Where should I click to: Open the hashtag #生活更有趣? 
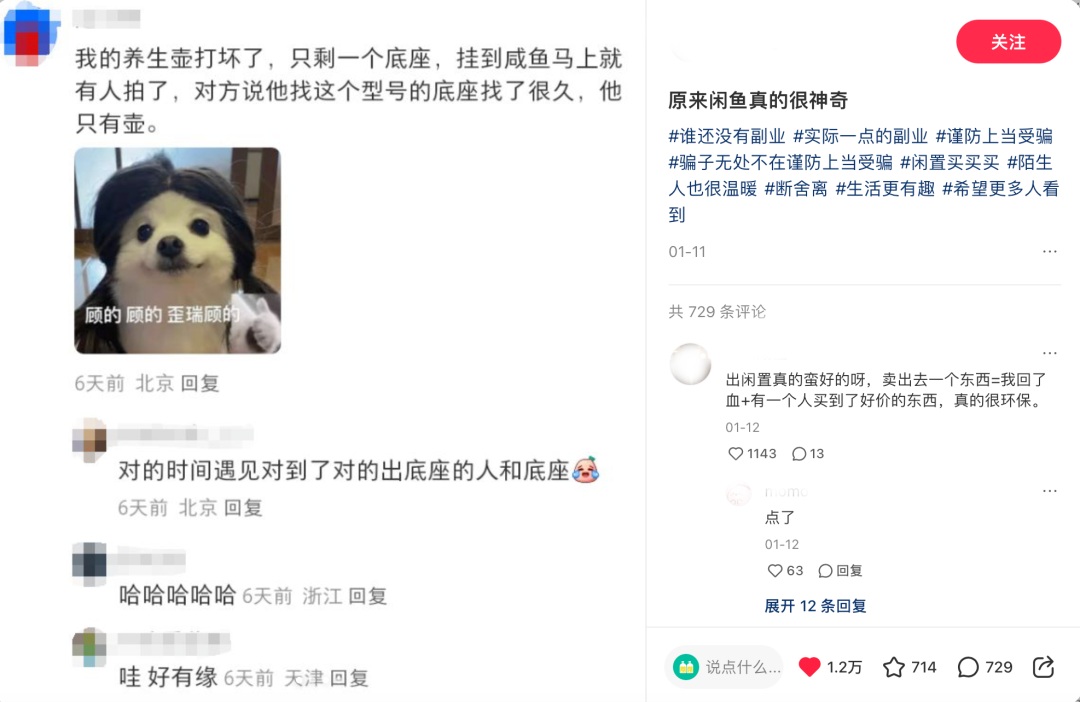[885, 189]
